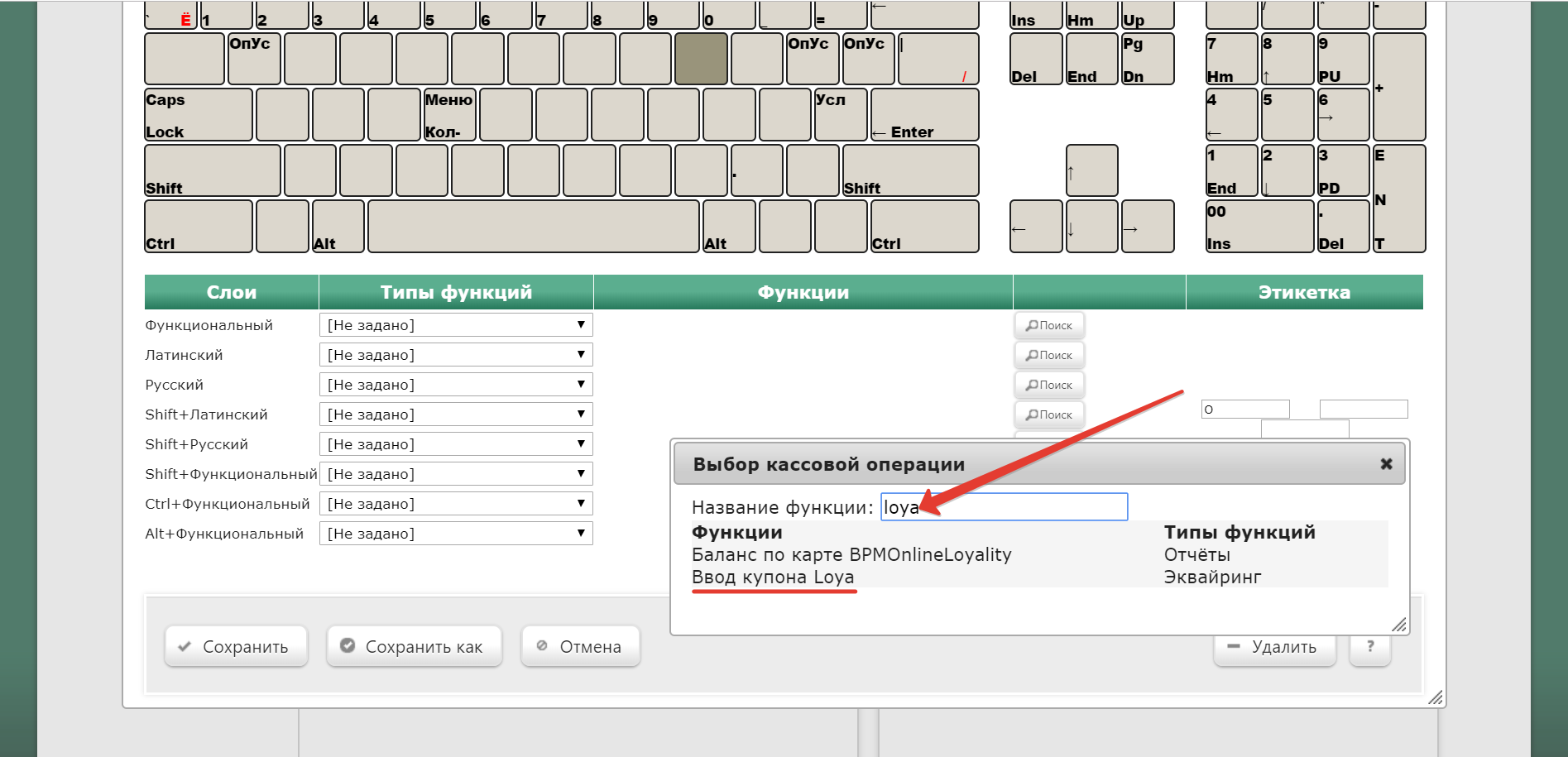The width and height of the screenshot is (1568, 757).
Task: Click the spacebar key
Action: [x=534, y=226]
